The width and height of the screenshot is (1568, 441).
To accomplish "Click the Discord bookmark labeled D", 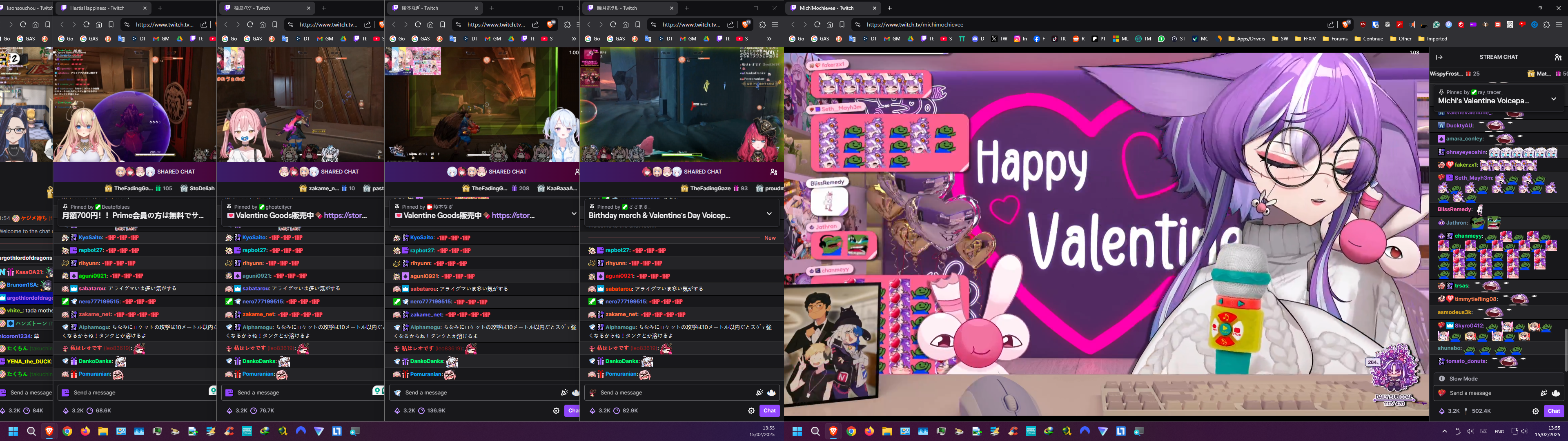I will (978, 39).
